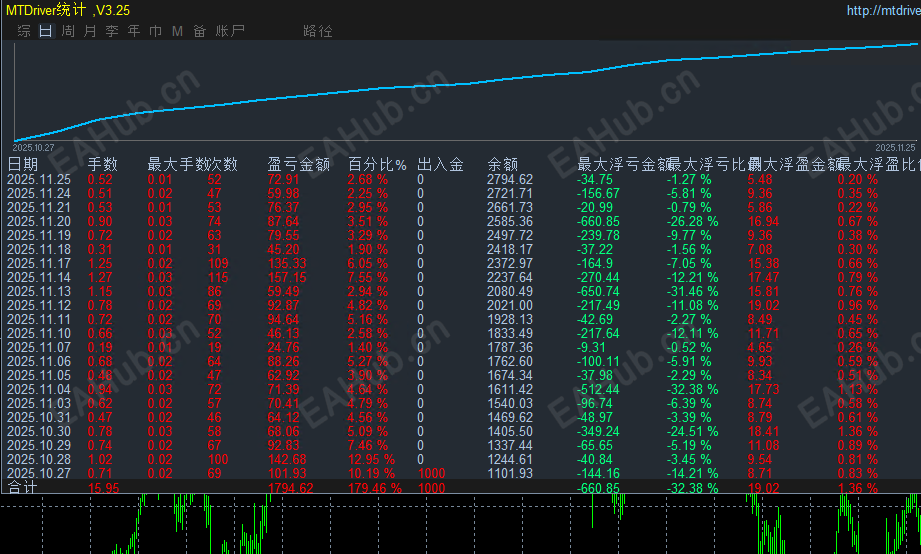Image resolution: width=921 pixels, height=554 pixels.
Task: Click floating profit 18.41 cell
Action: tap(764, 431)
